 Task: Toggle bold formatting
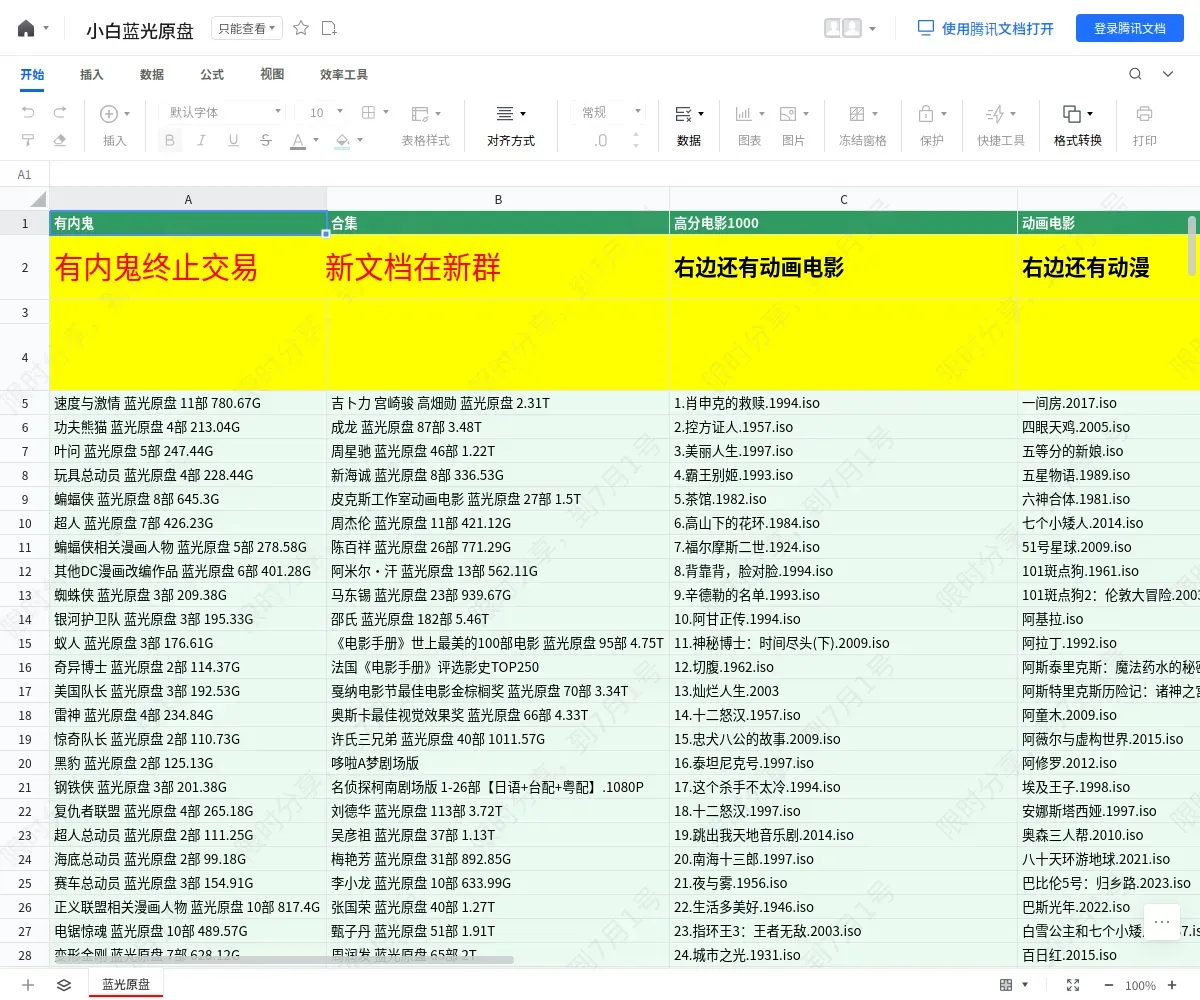point(169,141)
